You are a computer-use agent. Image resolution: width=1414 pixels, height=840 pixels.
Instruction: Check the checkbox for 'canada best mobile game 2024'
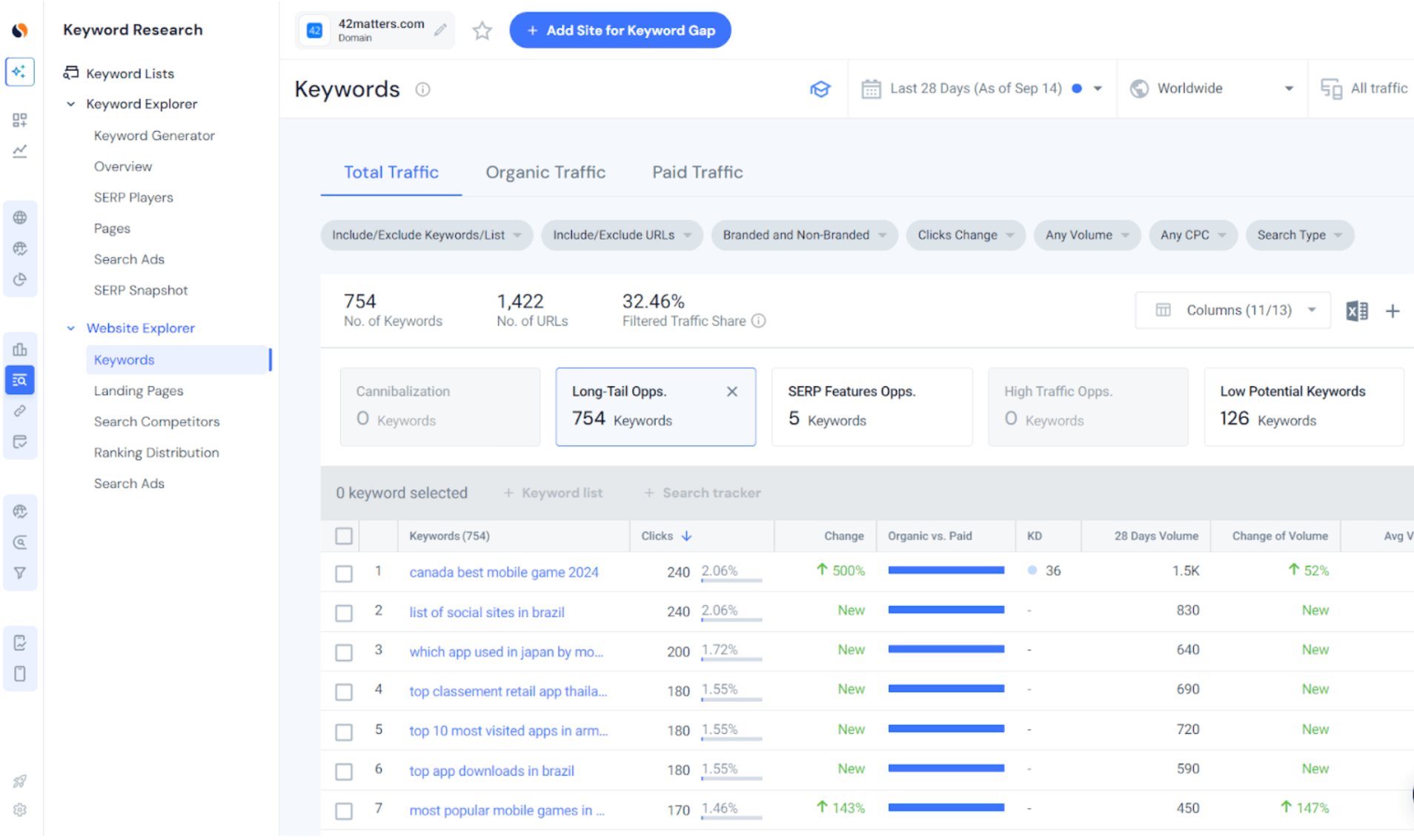(x=344, y=572)
